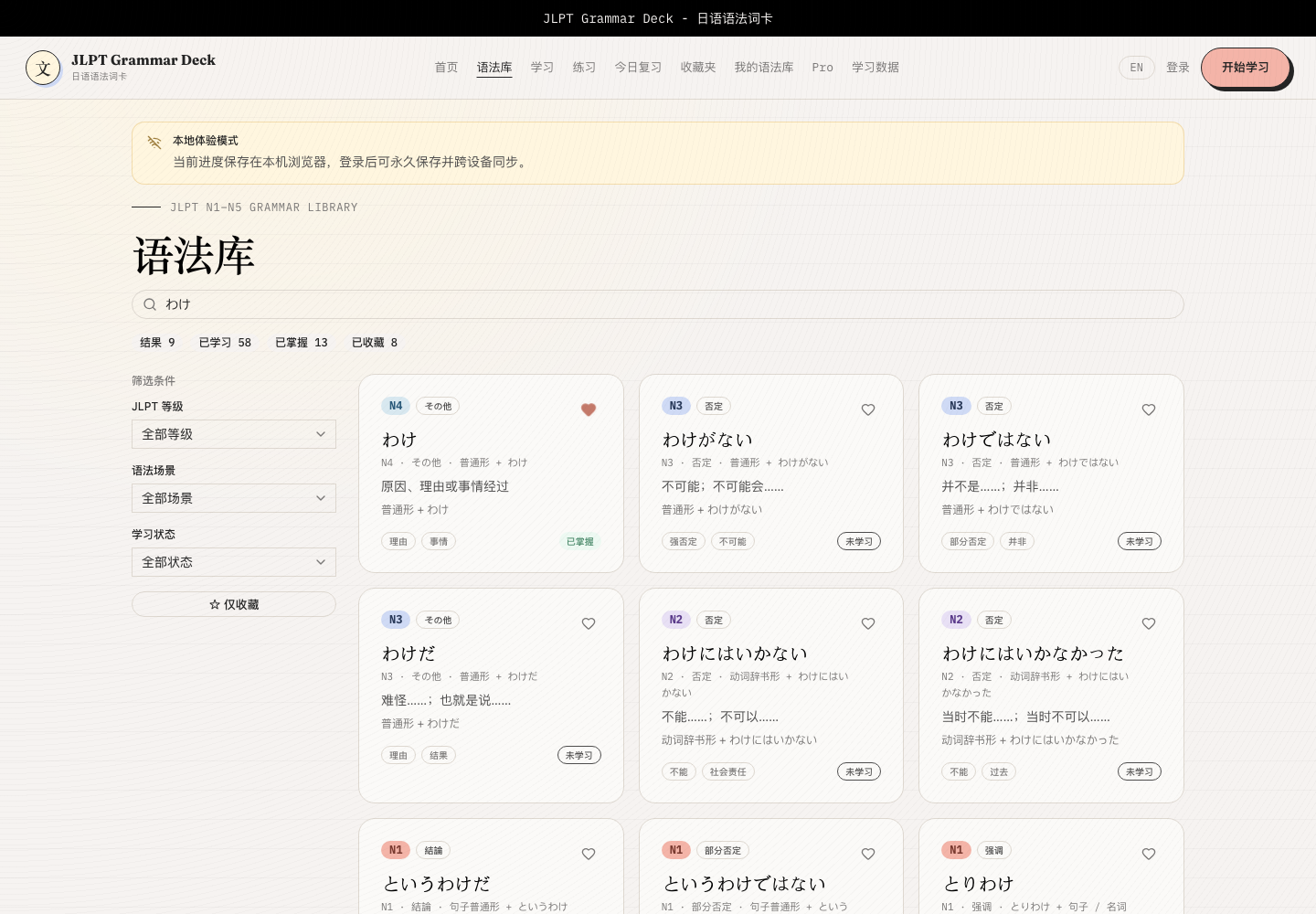This screenshot has height=914, width=1316.
Task: Click the 已掌握 badge on わけ
Action: click(x=580, y=541)
